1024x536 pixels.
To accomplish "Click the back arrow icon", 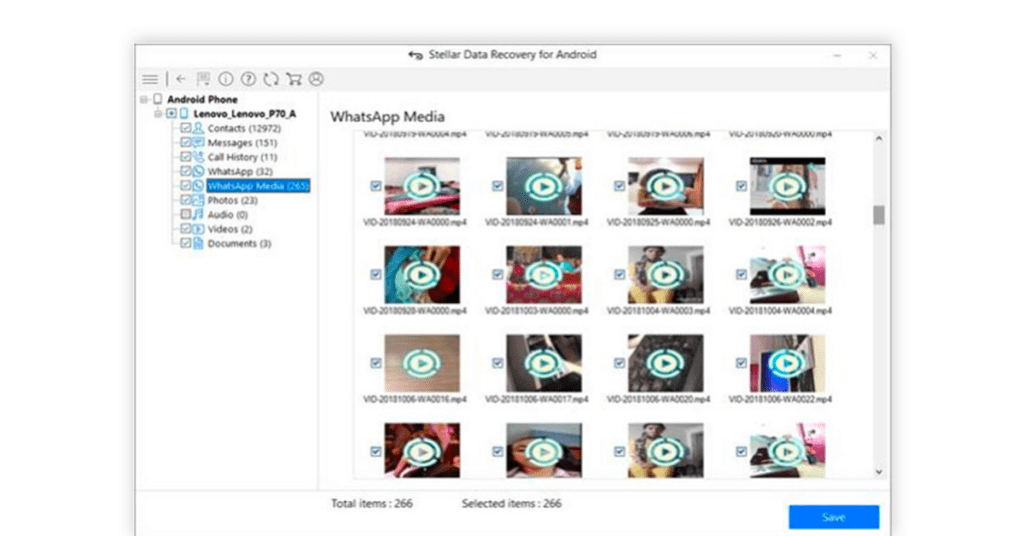I will pyautogui.click(x=181, y=79).
